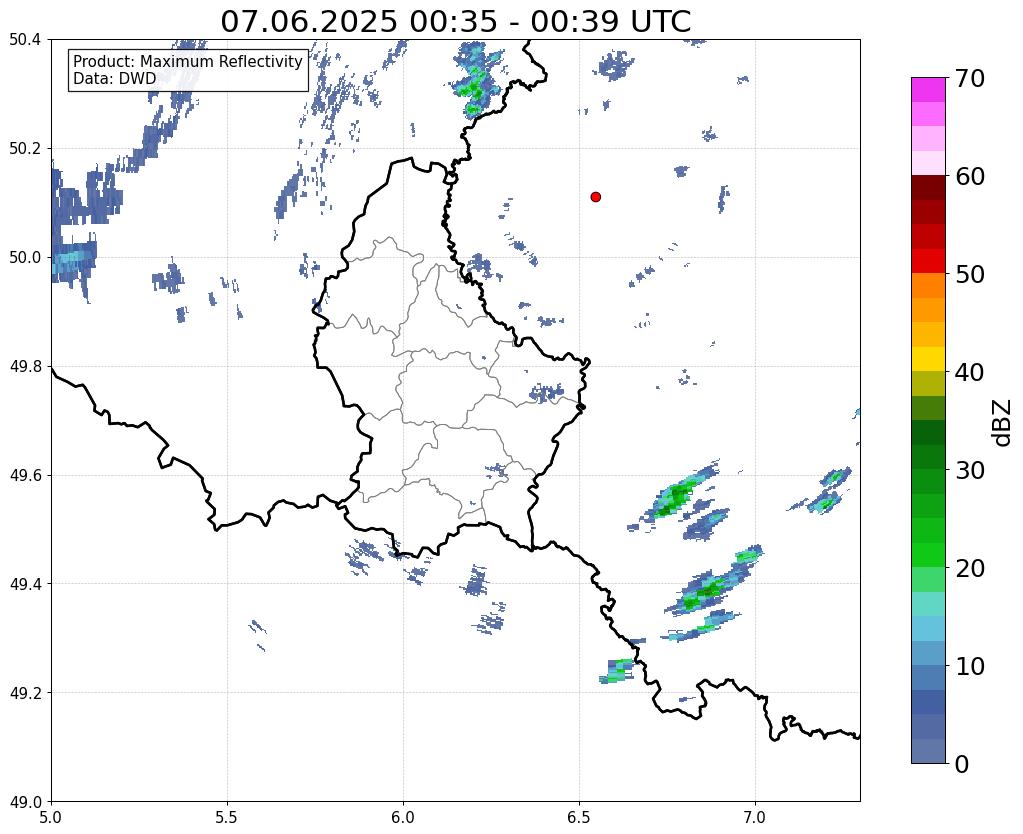This screenshot has width=1023, height=834.
Task: Click 'Product: Maximum Reflectivity' label
Action: (188, 61)
